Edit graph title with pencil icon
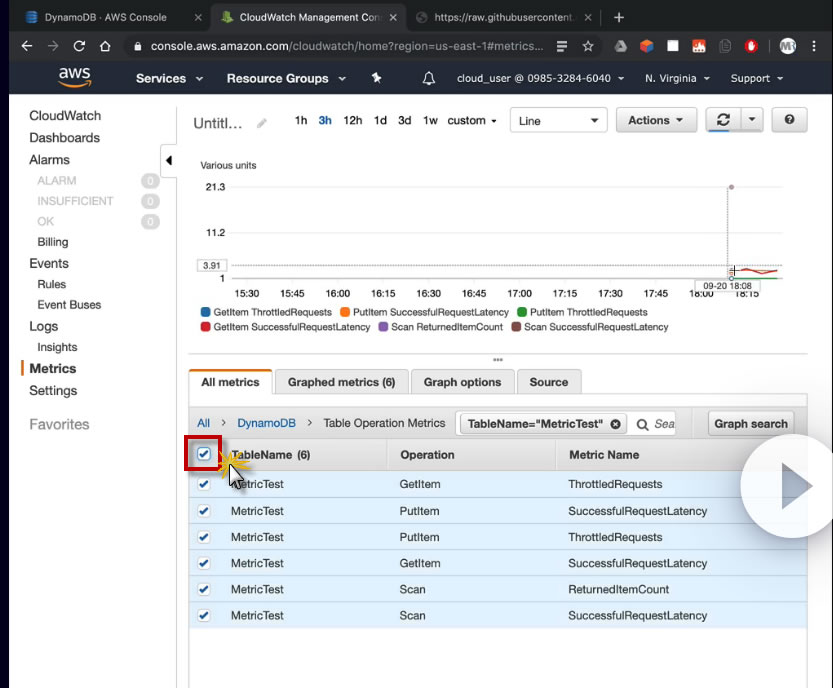This screenshot has height=688, width=833. (x=262, y=122)
